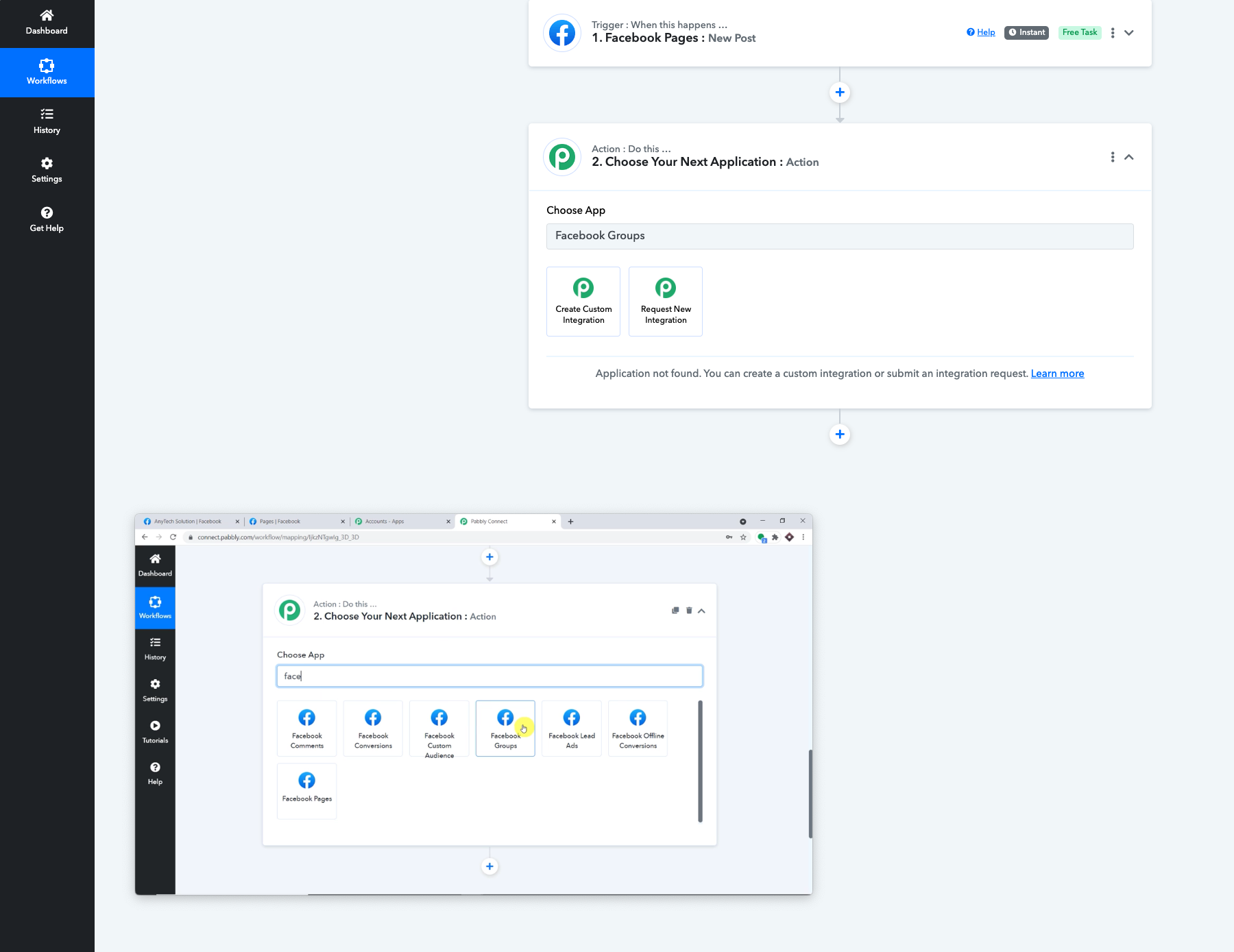Viewport: 1234px width, 952px height.
Task: Open the Help link on the trigger step
Action: pyautogui.click(x=981, y=32)
